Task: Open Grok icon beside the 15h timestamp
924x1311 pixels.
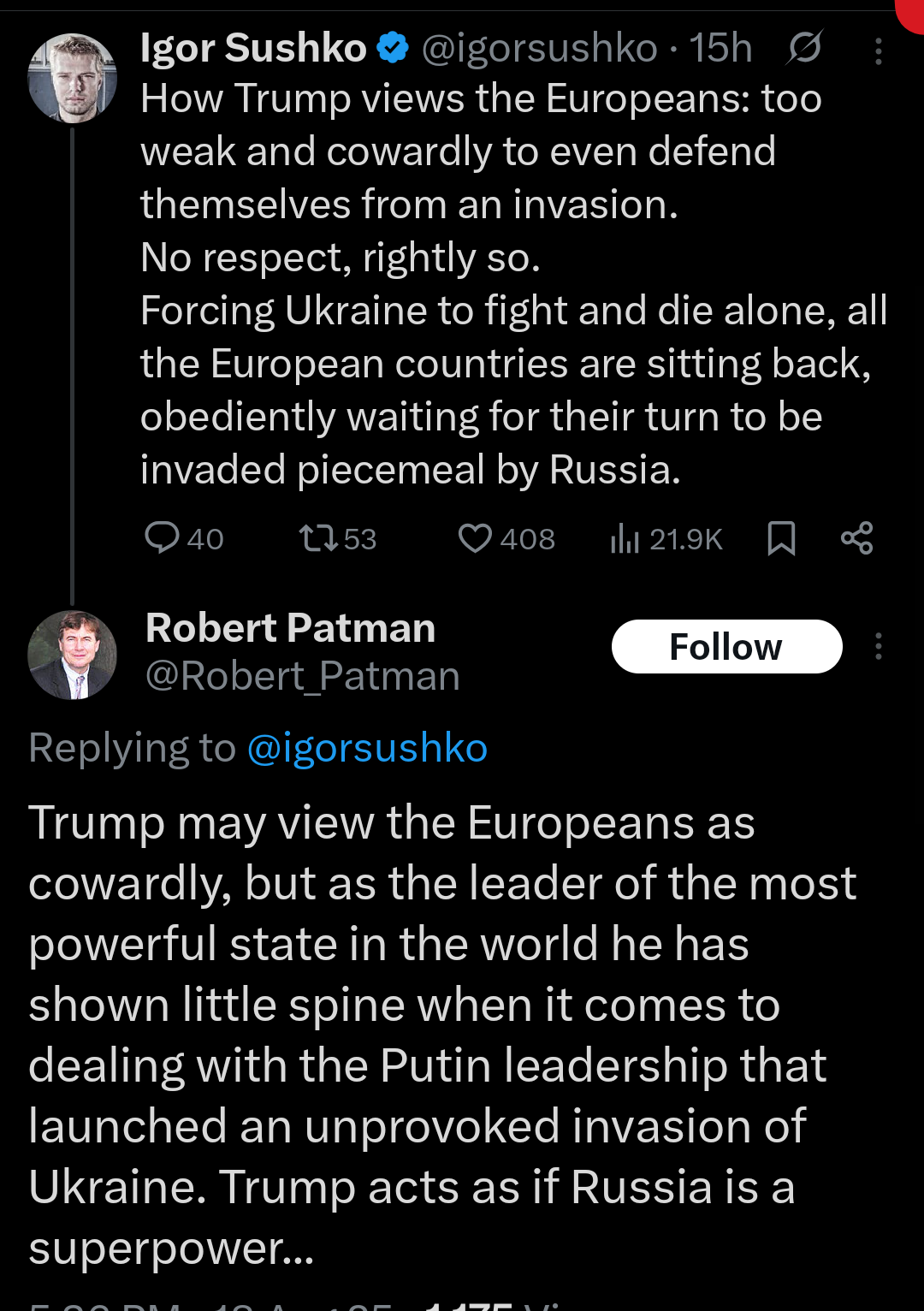Action: pyautogui.click(x=804, y=48)
